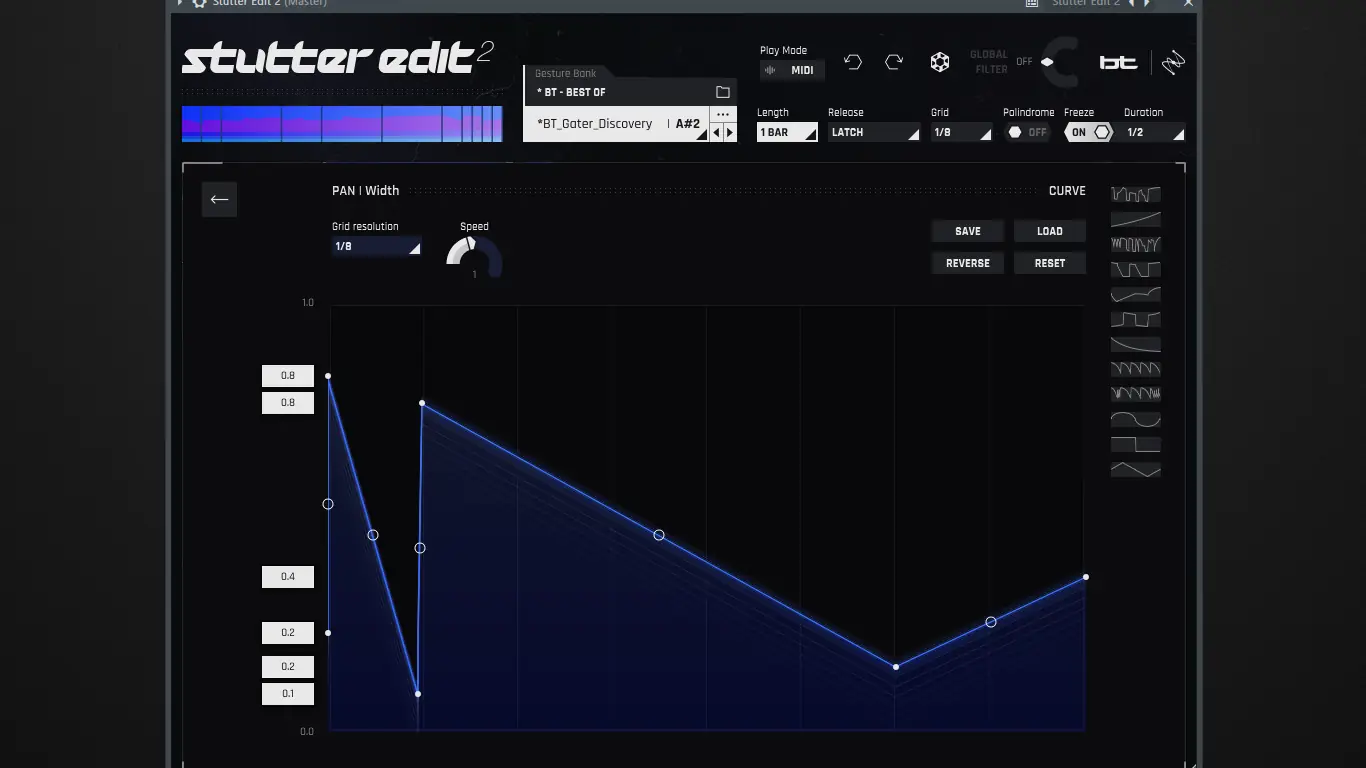This screenshot has width=1366, height=768.
Task: Open the Length dropdown set to 1 BAR
Action: [x=787, y=132]
